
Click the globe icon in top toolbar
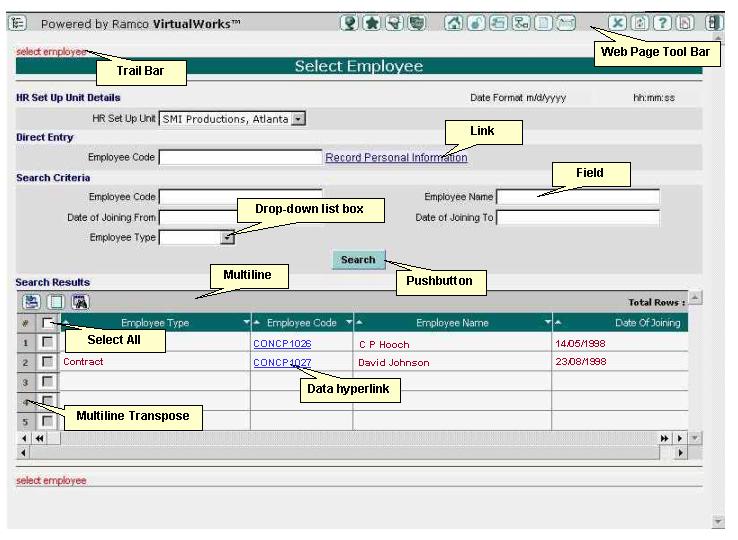point(349,23)
